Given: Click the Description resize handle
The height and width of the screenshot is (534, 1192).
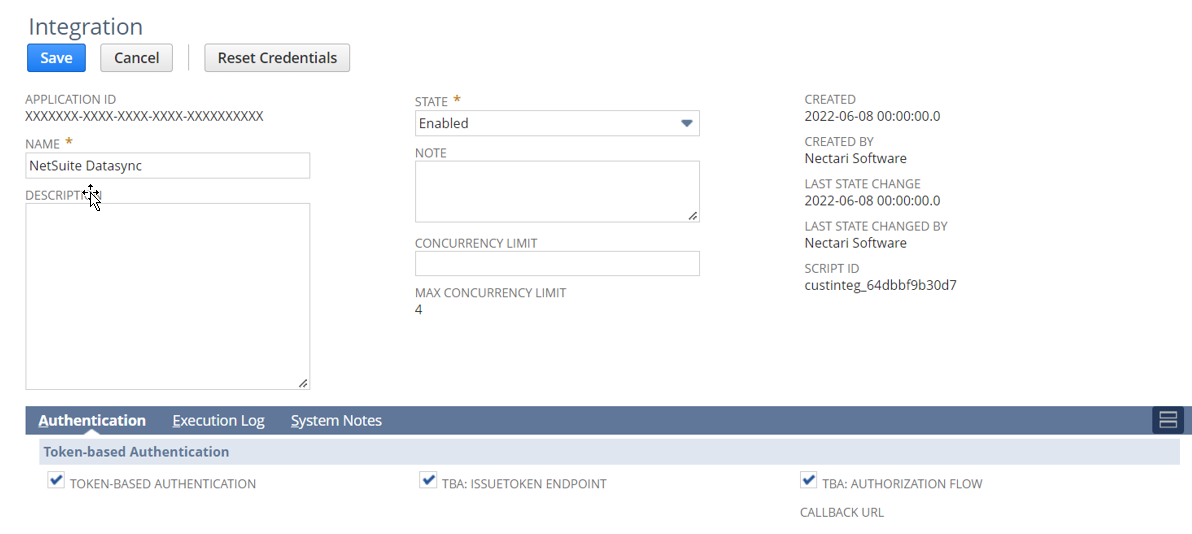Looking at the screenshot, I should (303, 382).
